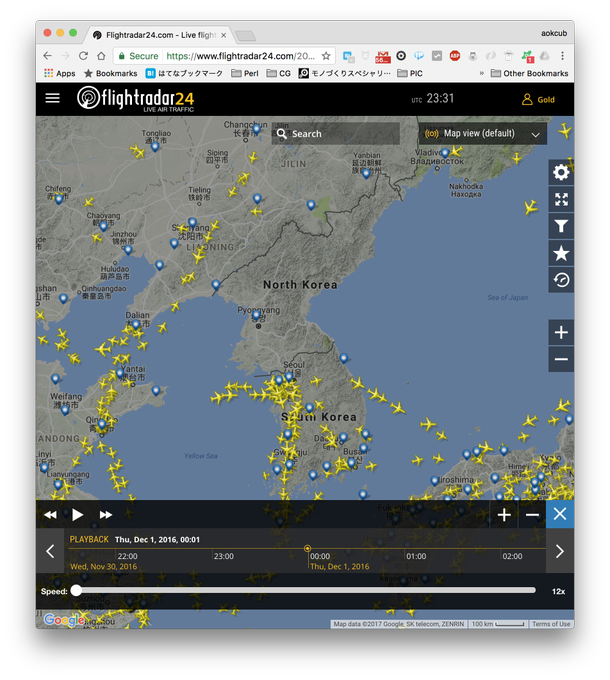Image resolution: width=610 pixels, height=680 pixels.
Task: Zoom out the playback timeline
Action: pyautogui.click(x=532, y=515)
